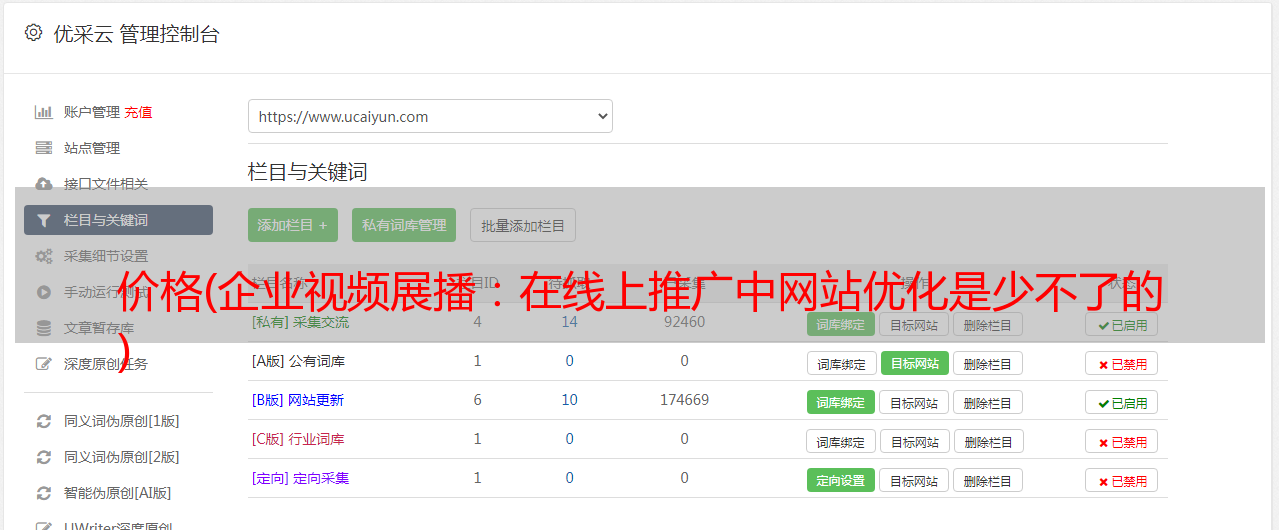
Task: Click 目标网站 for 定向采集 row
Action: coord(914,480)
